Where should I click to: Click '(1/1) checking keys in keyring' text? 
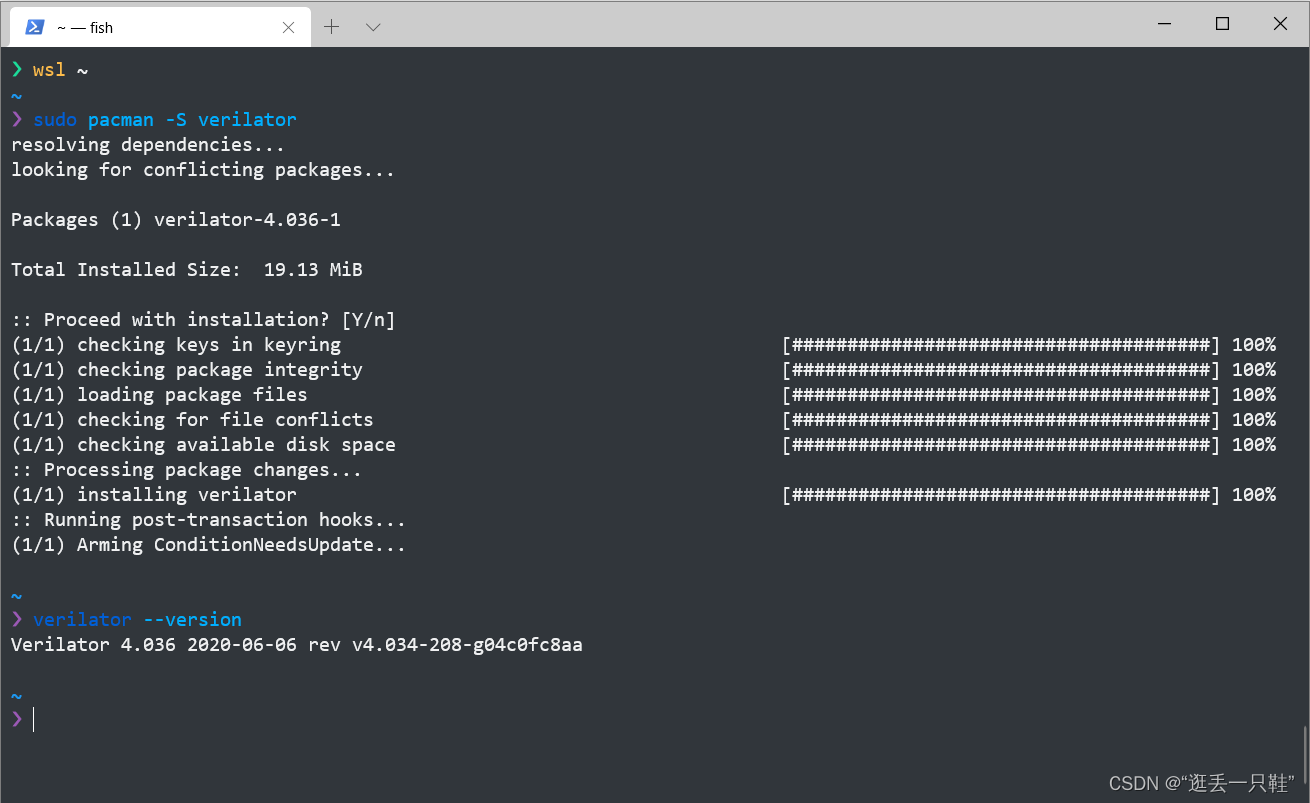176,345
